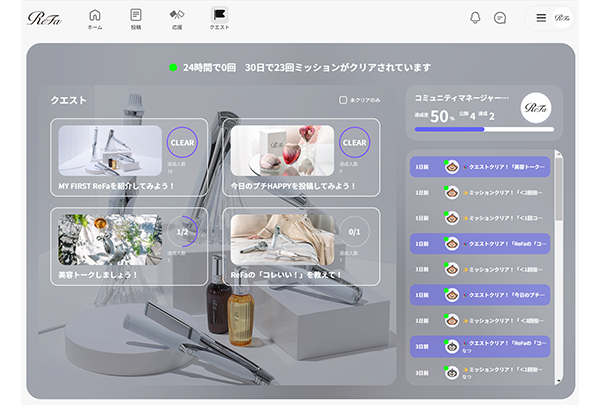Open quest title MY FIRST ReFaを紹介してみよう！
This screenshot has height=405, width=600.
[116, 186]
